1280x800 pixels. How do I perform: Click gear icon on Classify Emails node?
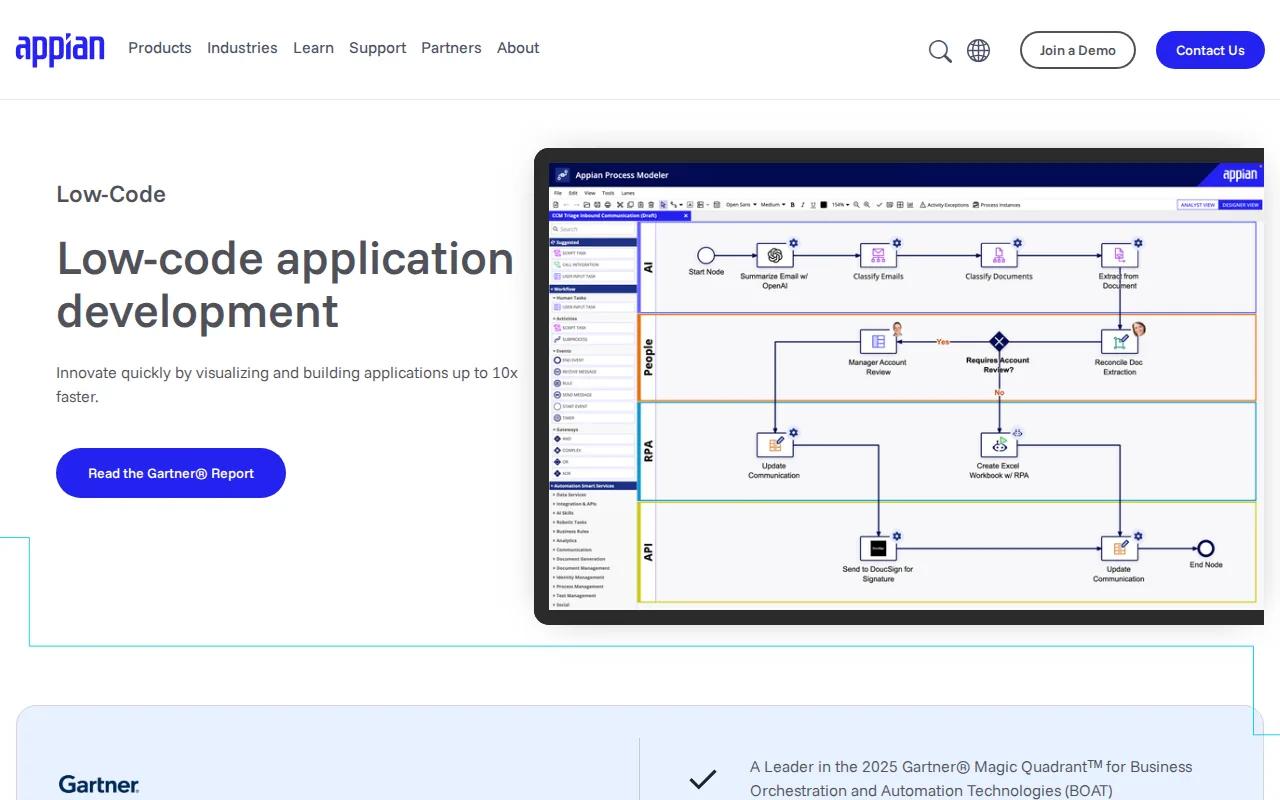(897, 243)
